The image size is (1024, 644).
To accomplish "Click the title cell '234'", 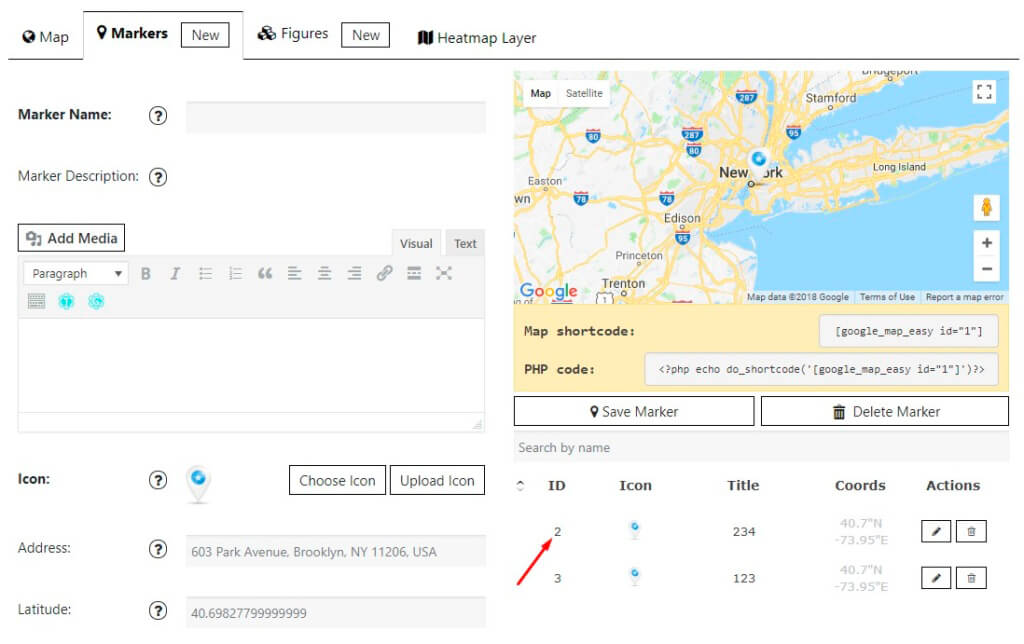I will [744, 532].
